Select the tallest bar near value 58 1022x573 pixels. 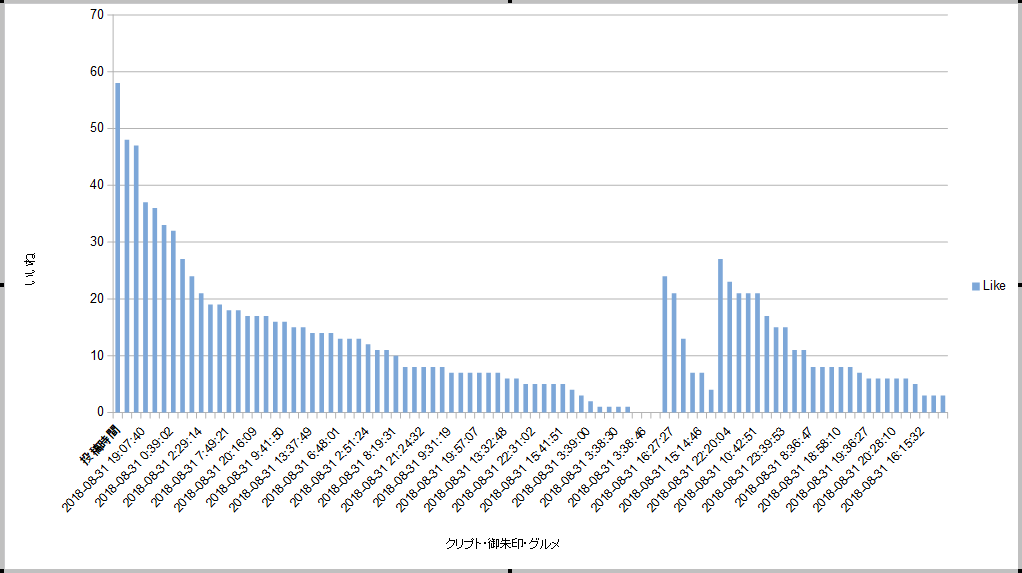(x=118, y=247)
